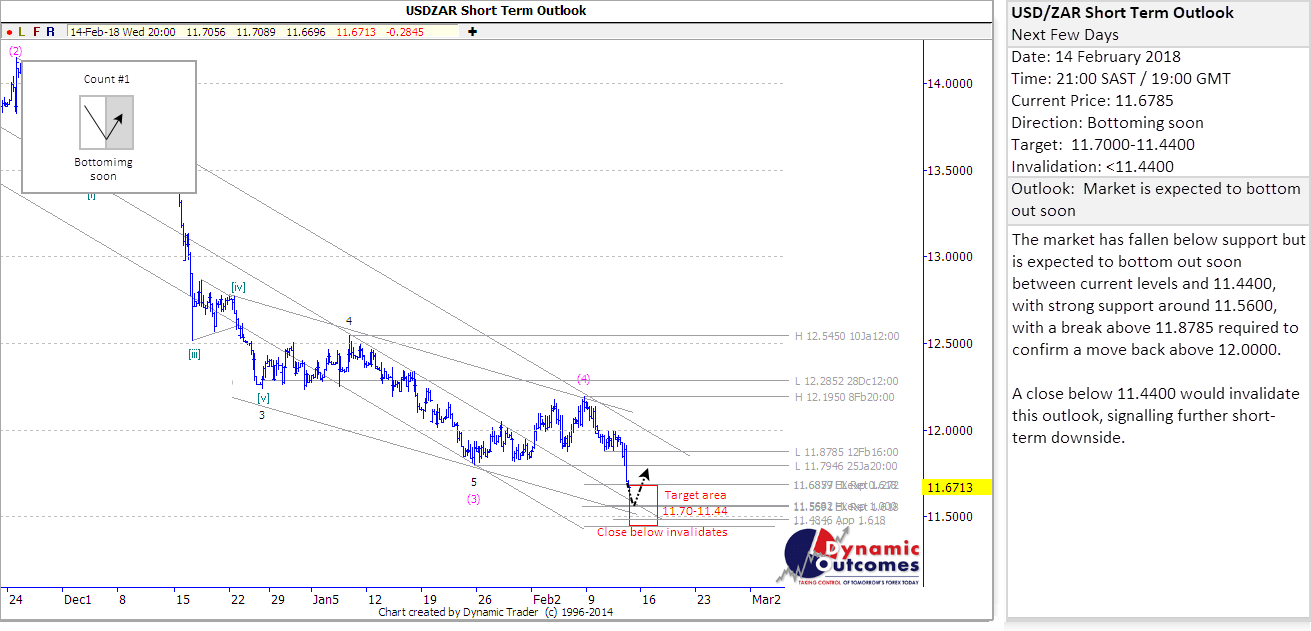This screenshot has width=1311, height=631.
Task: Click the Dec1 date axis label
Action: (77, 600)
